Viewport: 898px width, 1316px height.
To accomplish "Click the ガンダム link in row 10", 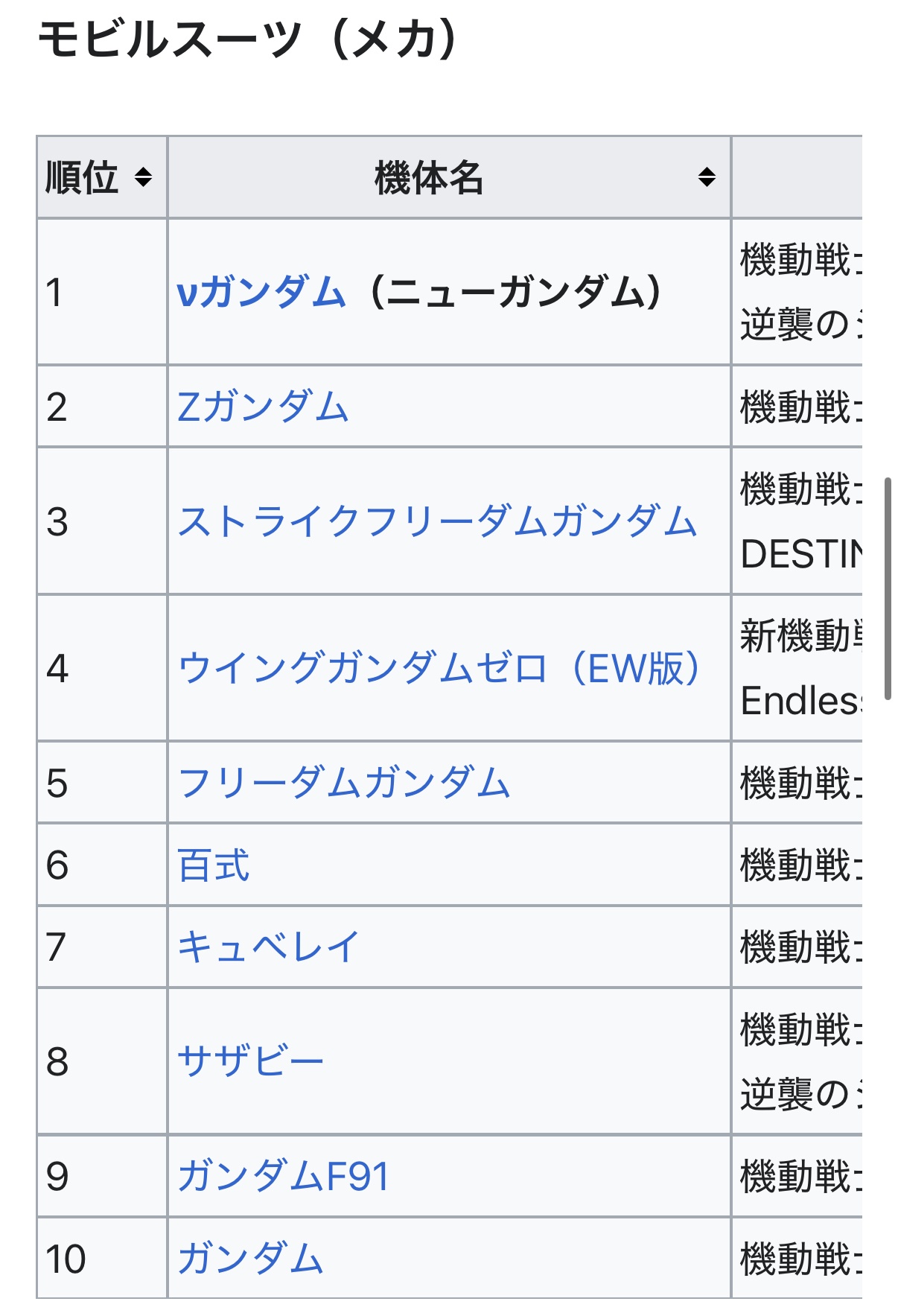I will 250,1258.
